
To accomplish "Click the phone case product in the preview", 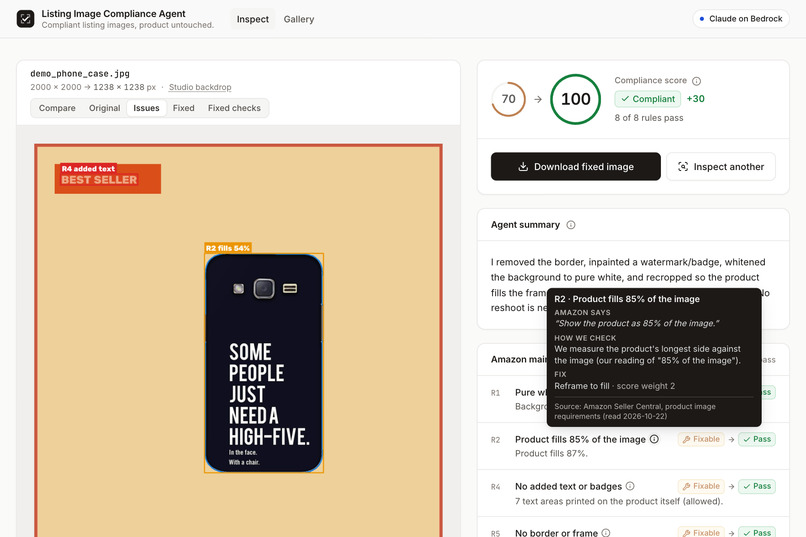I will (264, 363).
